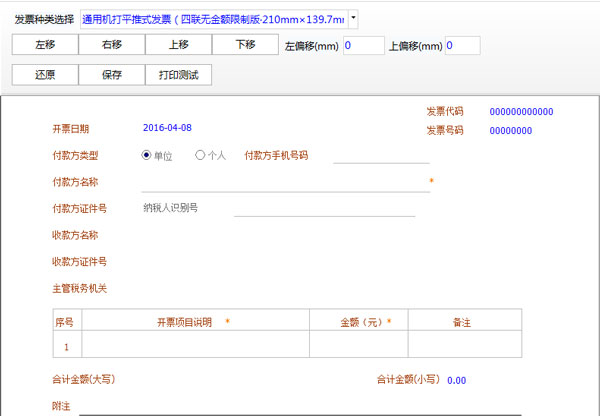Image resolution: width=600 pixels, height=416 pixels.
Task: Click the 纳税人识别号 input field
Action: [x=324, y=208]
